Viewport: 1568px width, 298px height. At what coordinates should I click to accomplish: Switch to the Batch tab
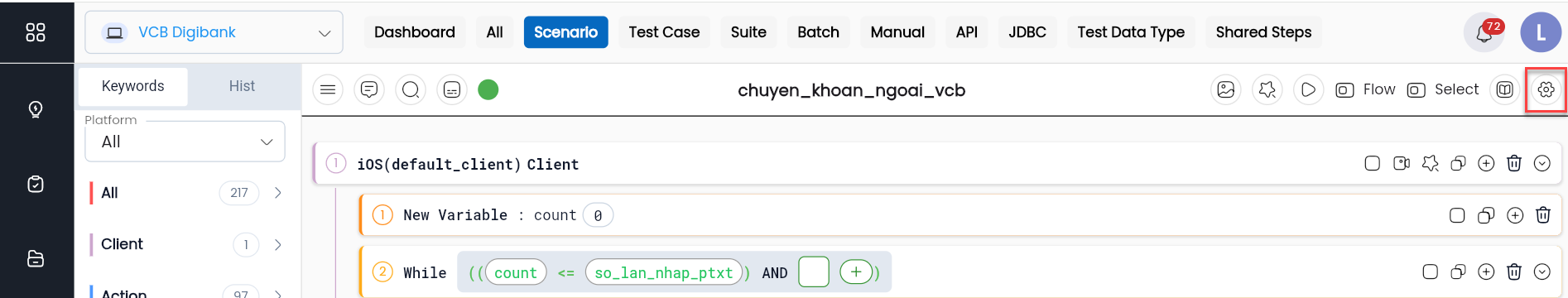(818, 32)
